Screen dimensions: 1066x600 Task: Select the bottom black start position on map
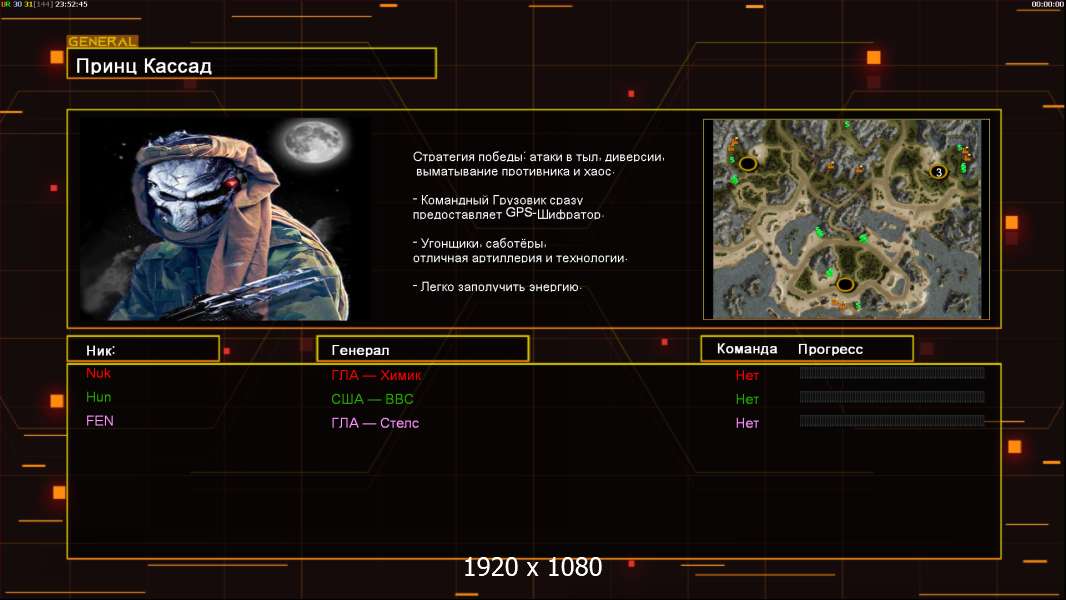tap(845, 285)
